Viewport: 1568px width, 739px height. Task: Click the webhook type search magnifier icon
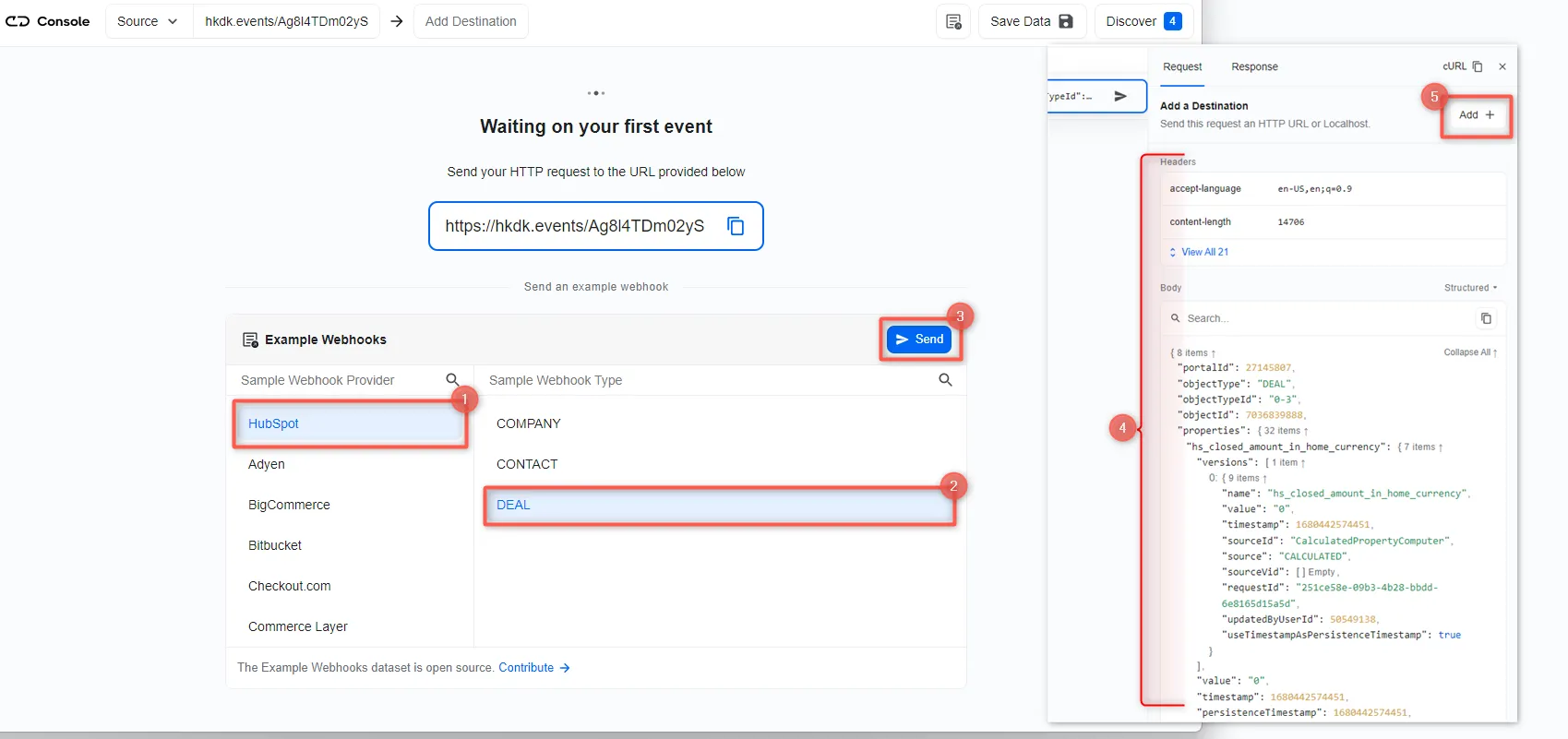[945, 380]
